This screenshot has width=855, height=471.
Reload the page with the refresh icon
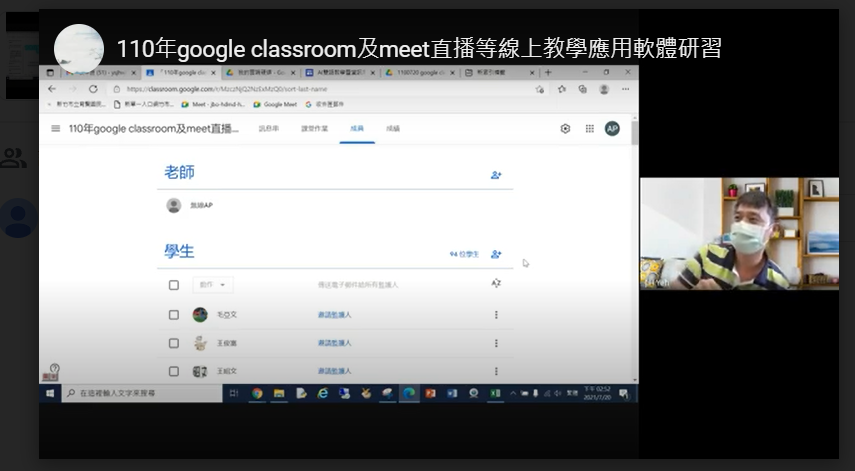point(93,89)
